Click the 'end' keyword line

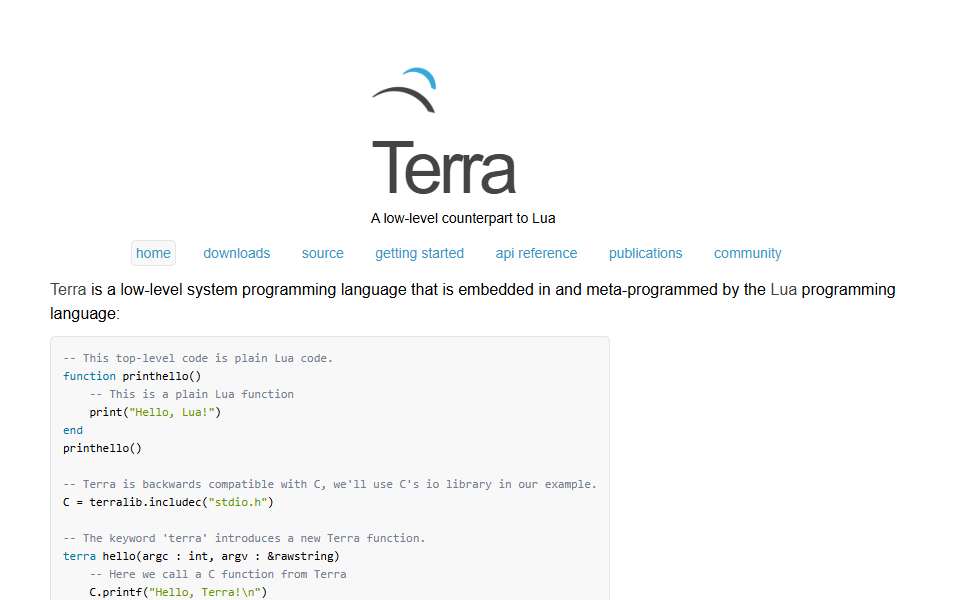[73, 430]
